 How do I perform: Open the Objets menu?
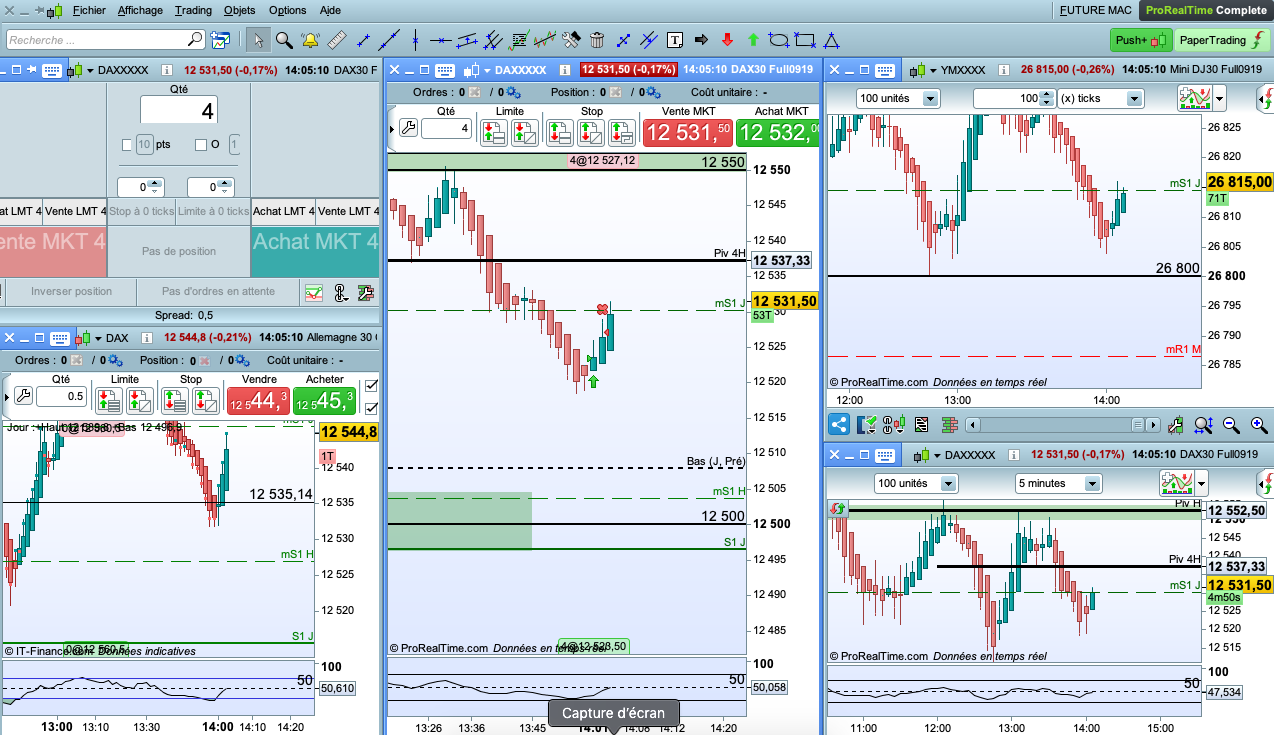point(239,10)
